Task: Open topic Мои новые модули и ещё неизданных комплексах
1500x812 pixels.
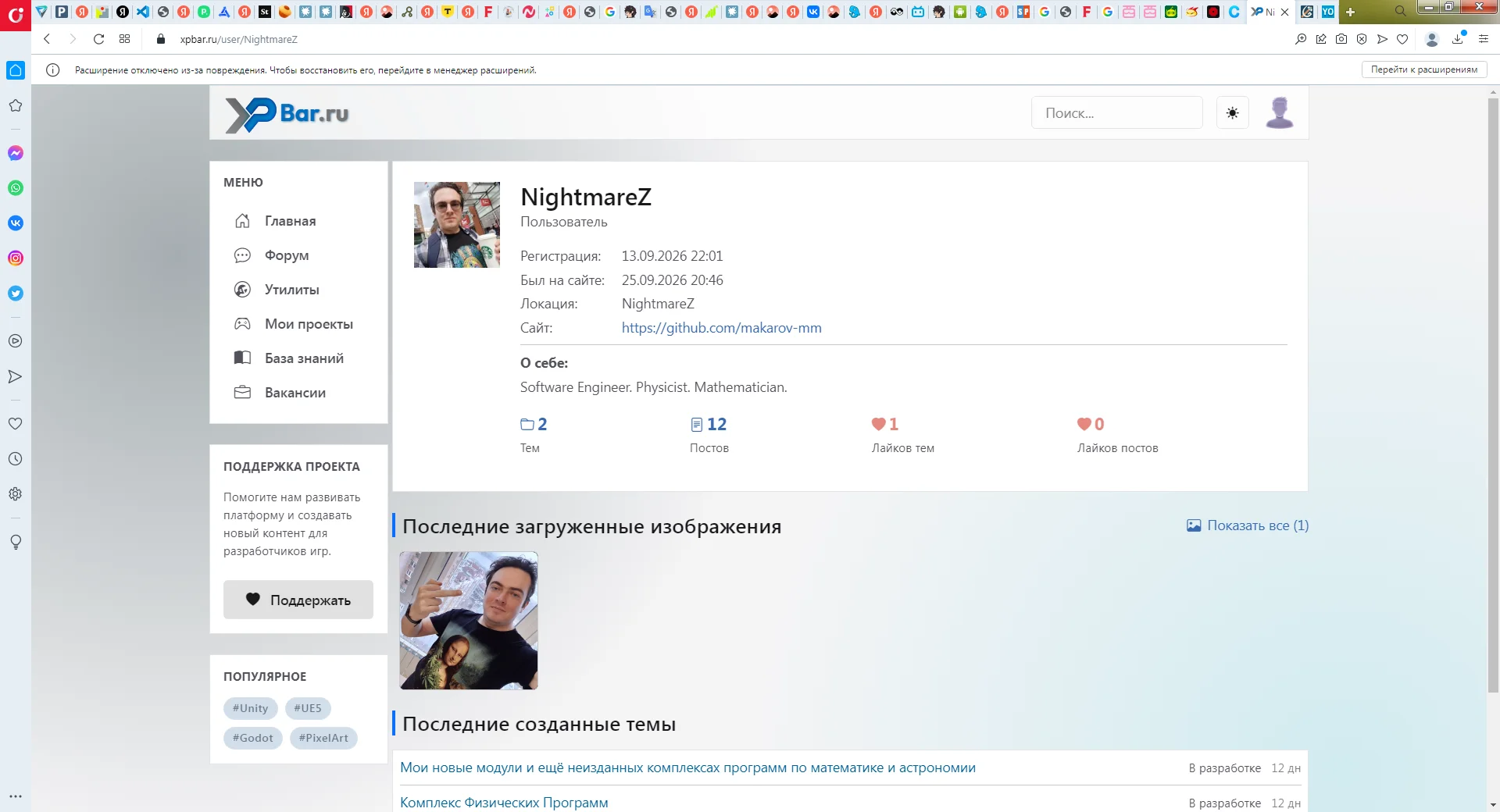Action: pos(688,767)
